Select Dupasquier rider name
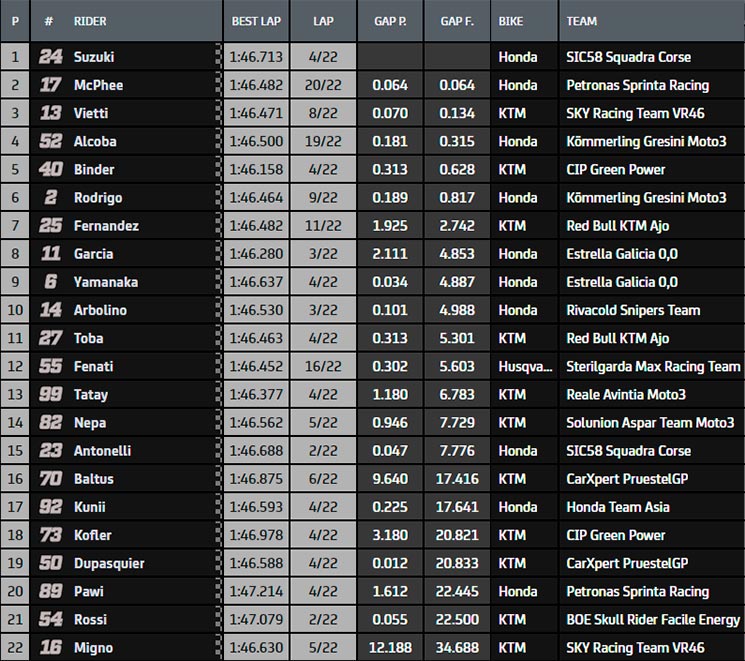This screenshot has height=661, width=745. (109, 564)
